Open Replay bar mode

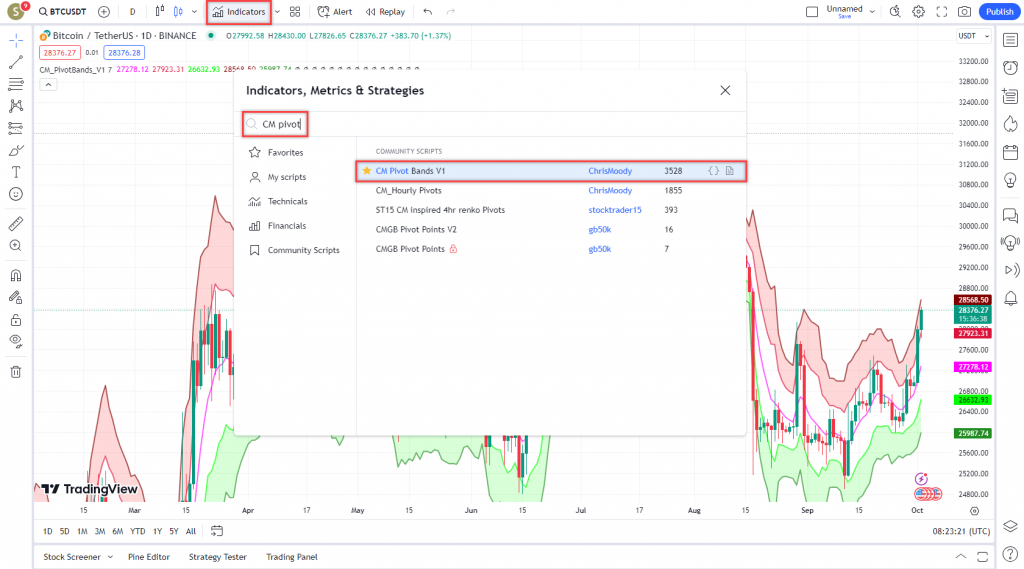point(385,12)
